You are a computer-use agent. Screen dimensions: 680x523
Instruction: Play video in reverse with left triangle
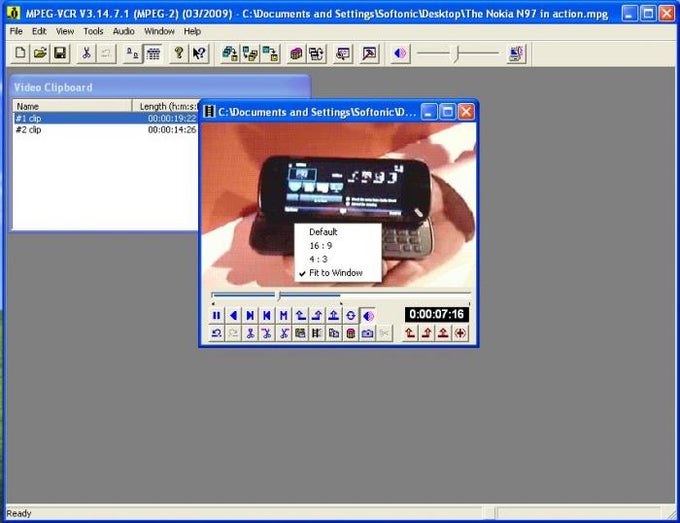point(233,316)
